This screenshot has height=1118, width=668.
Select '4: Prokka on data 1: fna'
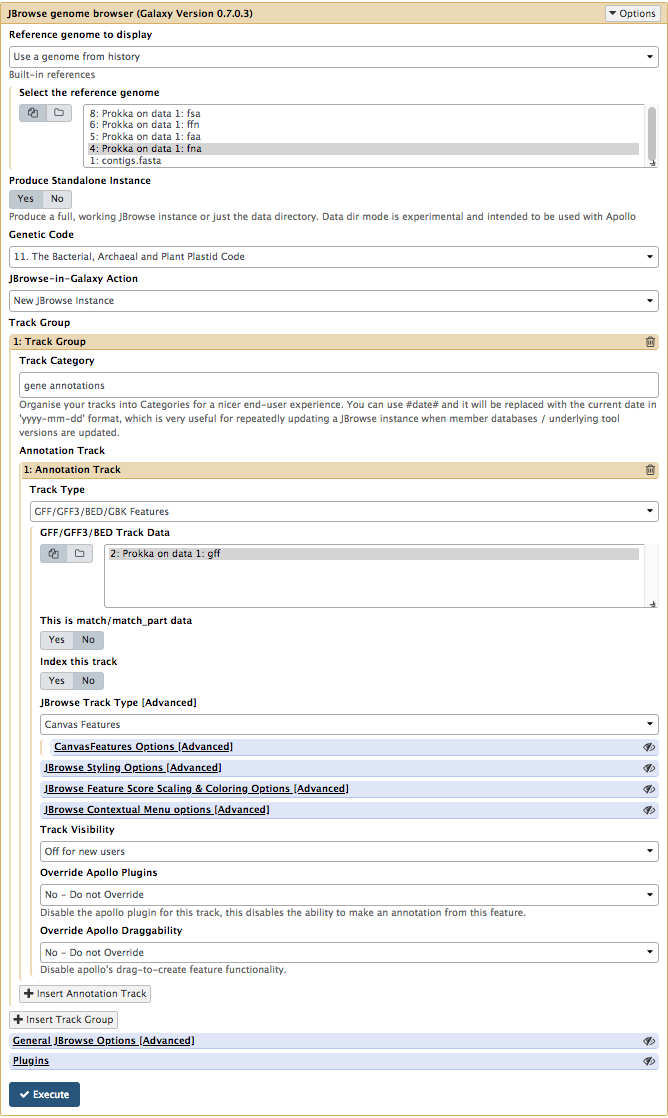[x=364, y=149]
